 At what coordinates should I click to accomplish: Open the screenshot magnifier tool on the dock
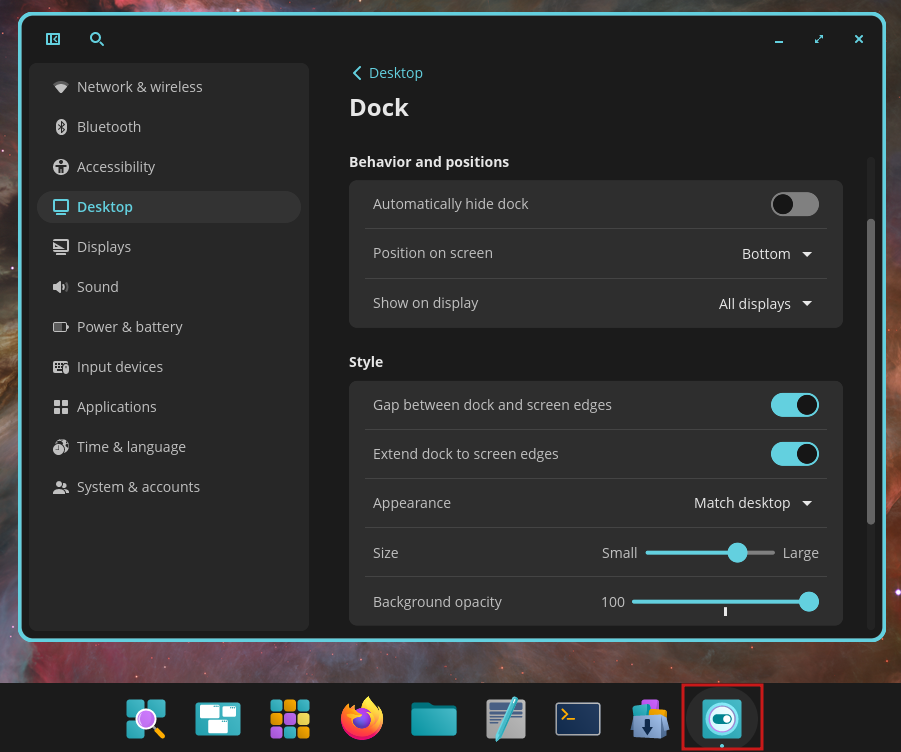(145, 718)
